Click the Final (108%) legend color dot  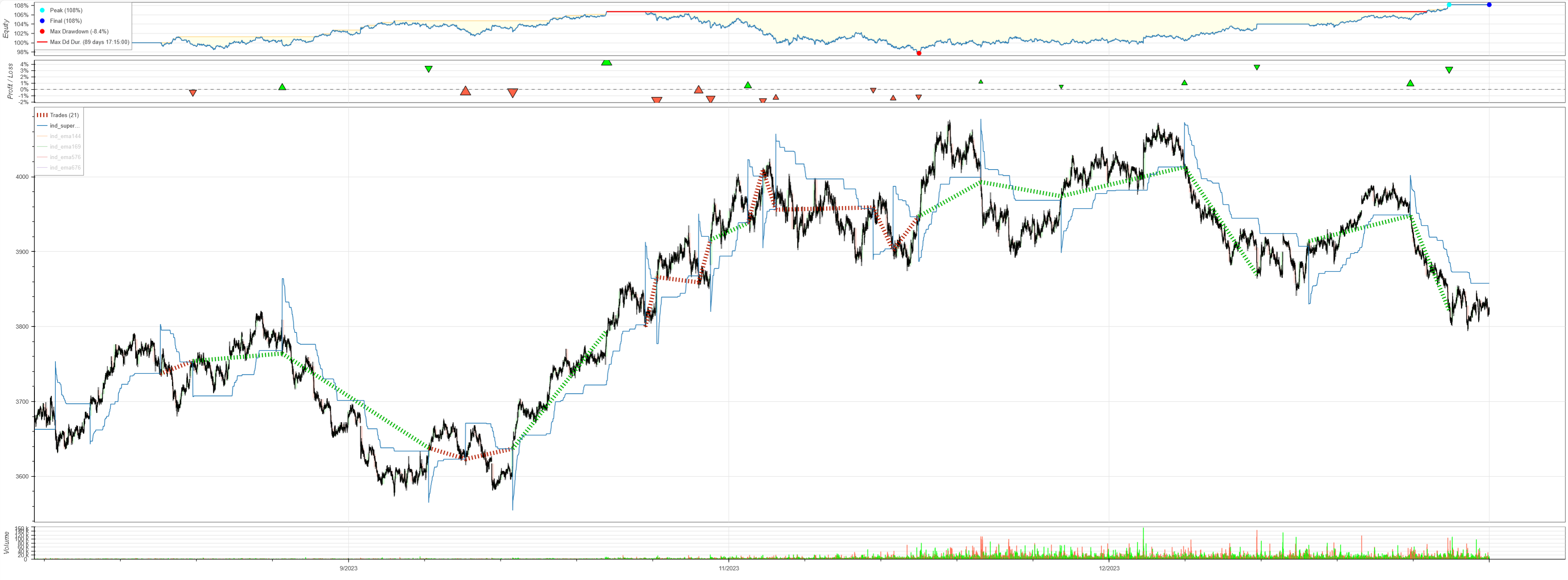42,21
